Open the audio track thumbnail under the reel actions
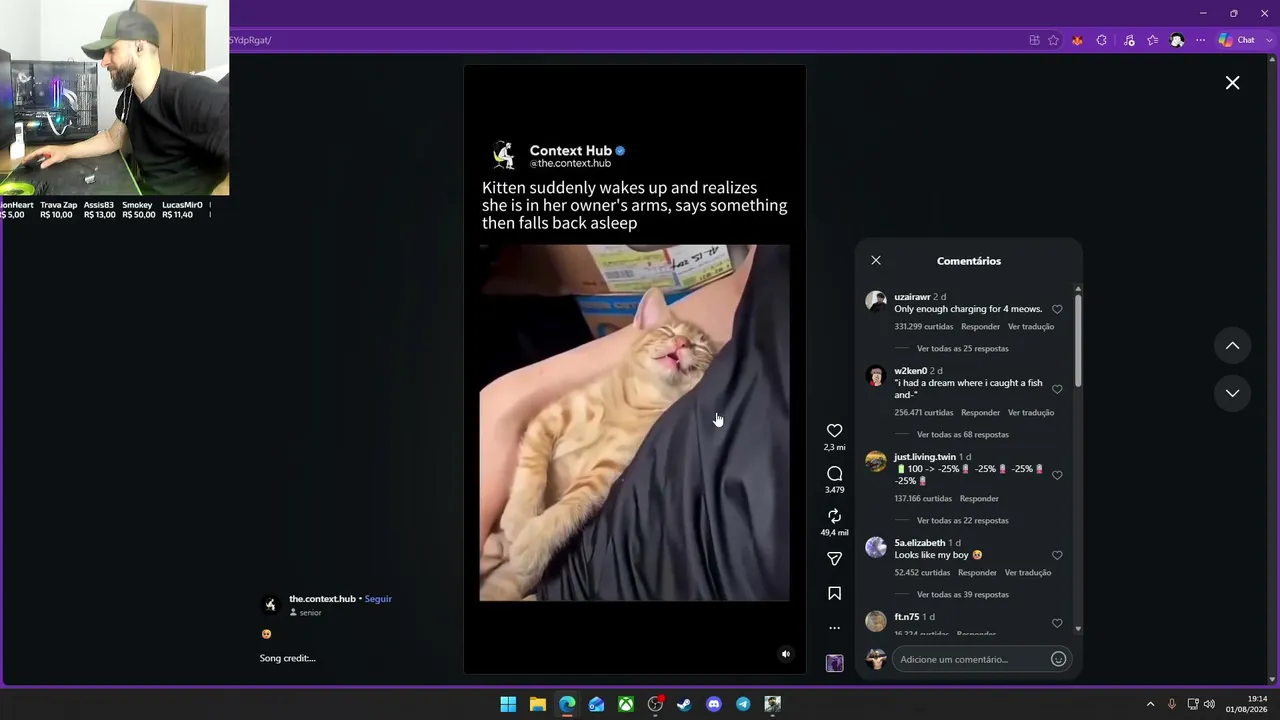 point(834,663)
